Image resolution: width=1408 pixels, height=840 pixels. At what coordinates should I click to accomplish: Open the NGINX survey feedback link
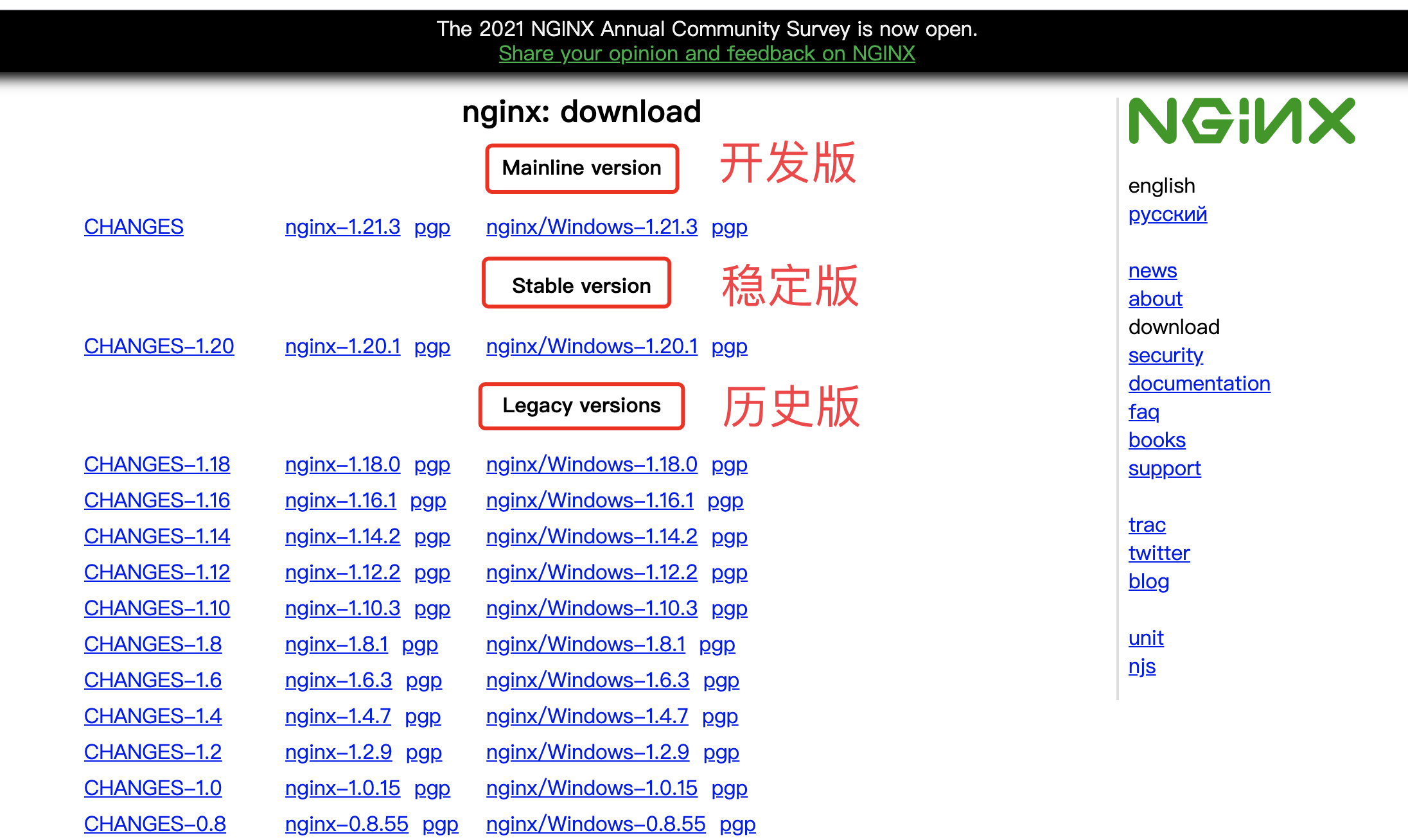point(707,53)
